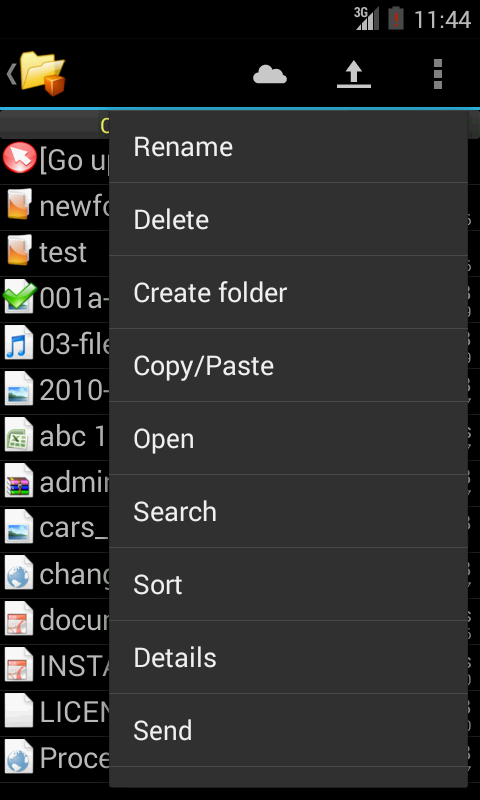Viewport: 480px width, 800px height.
Task: Tap the newfo folder icon
Action: pyautogui.click(x=19, y=205)
